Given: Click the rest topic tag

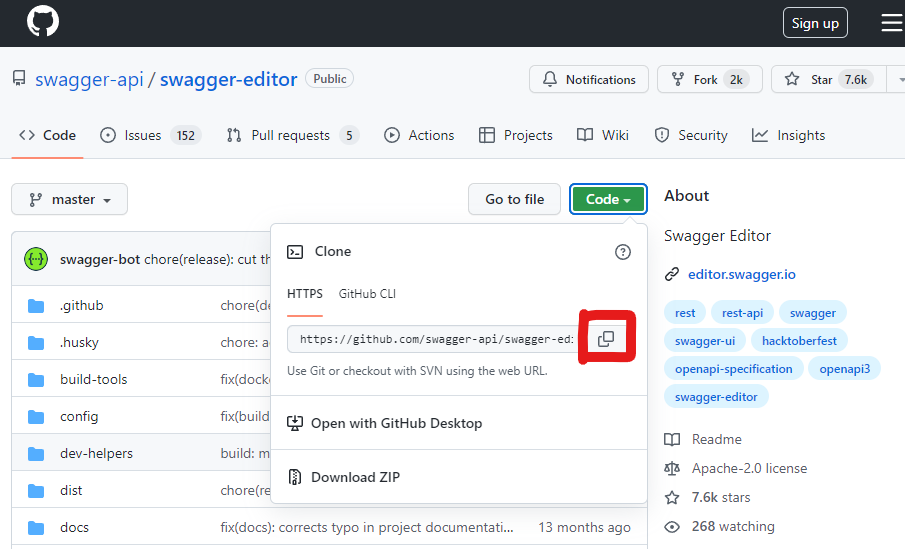Looking at the screenshot, I should (x=685, y=313).
